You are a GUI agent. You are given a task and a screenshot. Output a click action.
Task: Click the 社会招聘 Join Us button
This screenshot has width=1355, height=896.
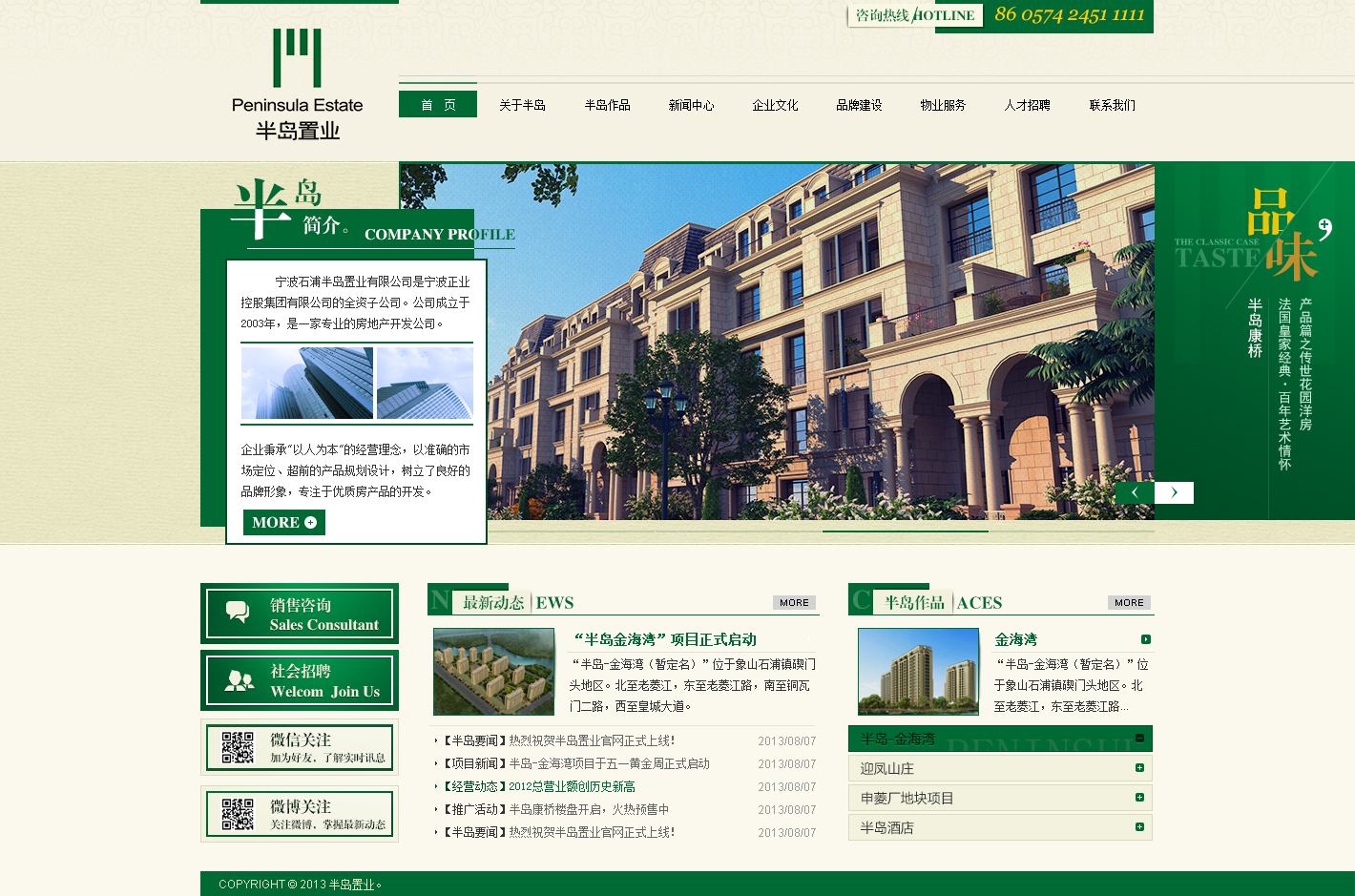pos(300,680)
